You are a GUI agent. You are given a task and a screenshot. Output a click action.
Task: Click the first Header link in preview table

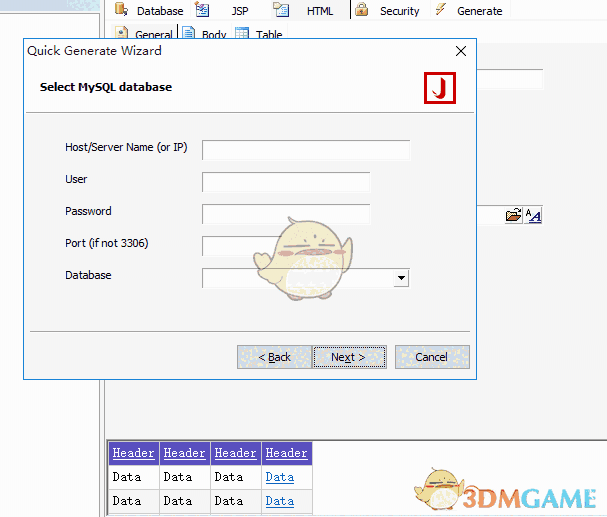133,453
